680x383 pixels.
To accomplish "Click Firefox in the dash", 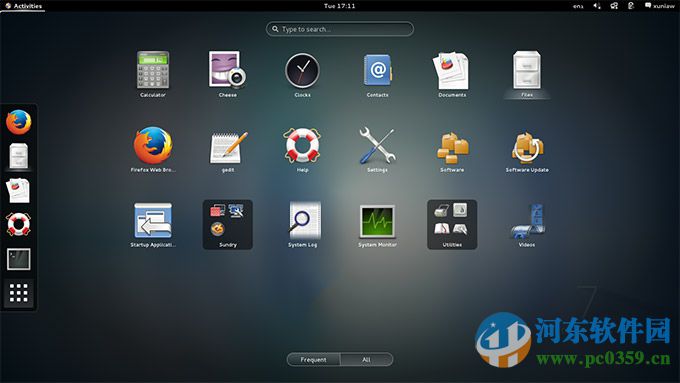I will tap(19, 122).
